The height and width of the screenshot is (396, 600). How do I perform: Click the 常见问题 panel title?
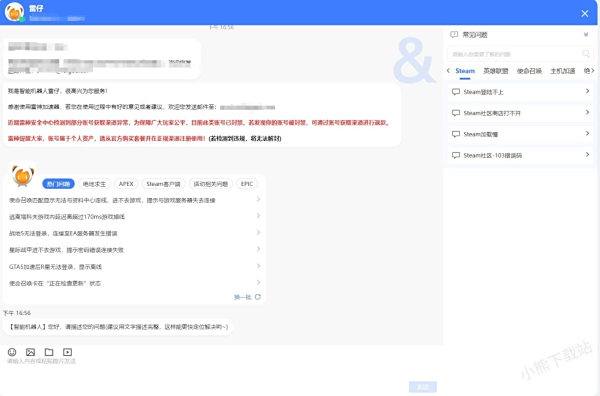[x=475, y=35]
